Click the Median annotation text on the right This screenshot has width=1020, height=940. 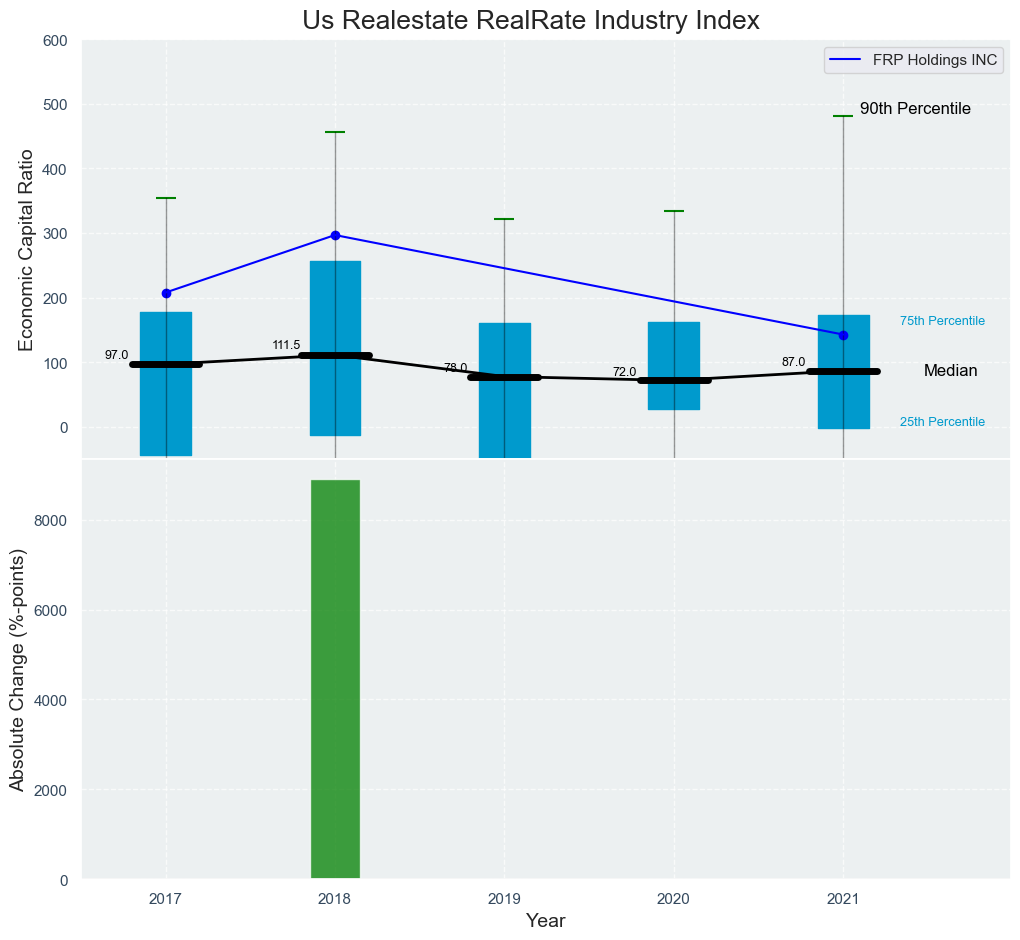pos(950,371)
